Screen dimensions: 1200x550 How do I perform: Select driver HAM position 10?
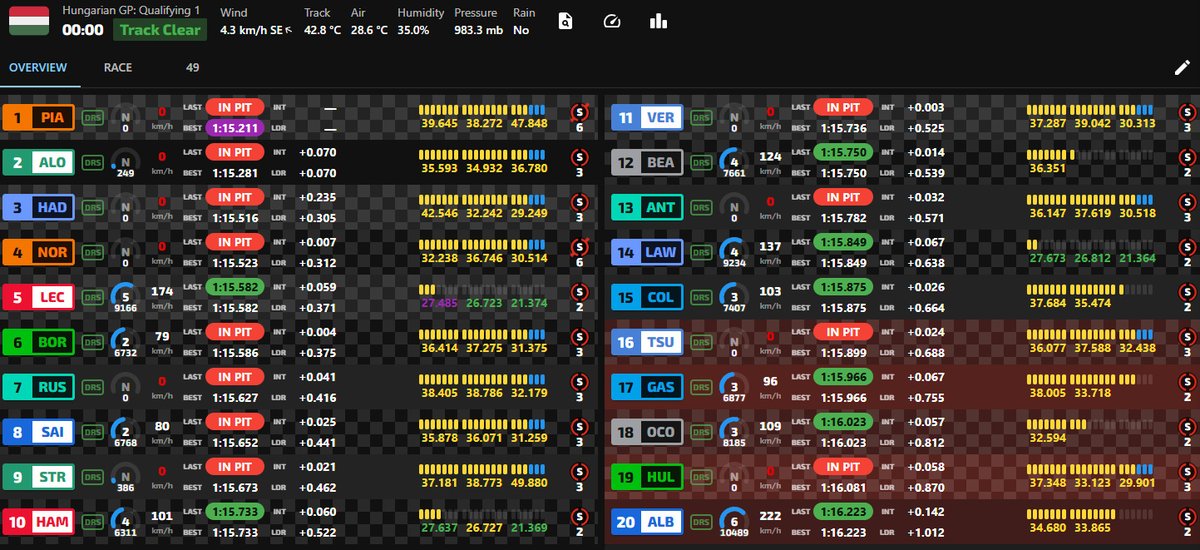38,522
